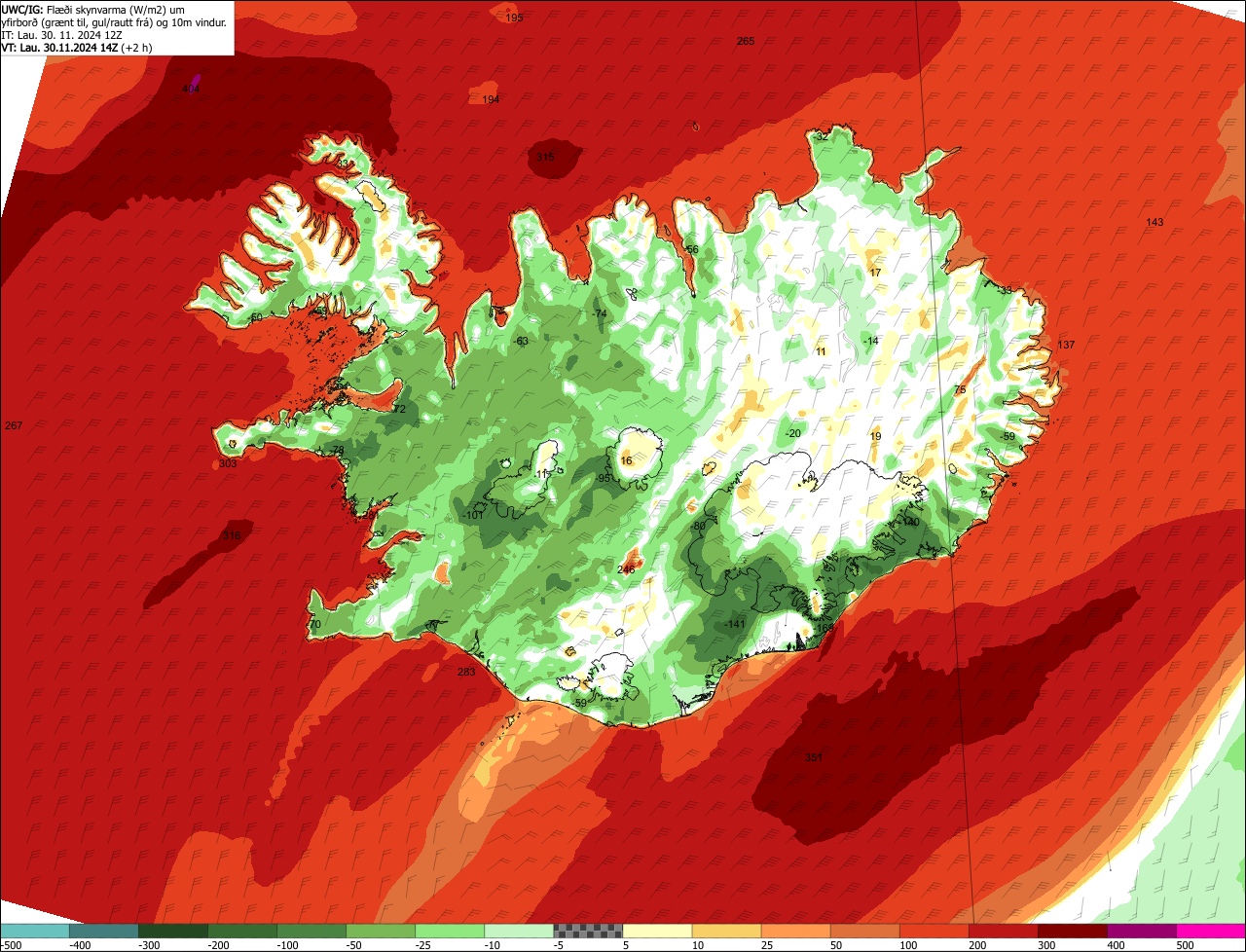1246x952 pixels.
Task: Select the 300 legend scale label
Action: pyautogui.click(x=1047, y=945)
